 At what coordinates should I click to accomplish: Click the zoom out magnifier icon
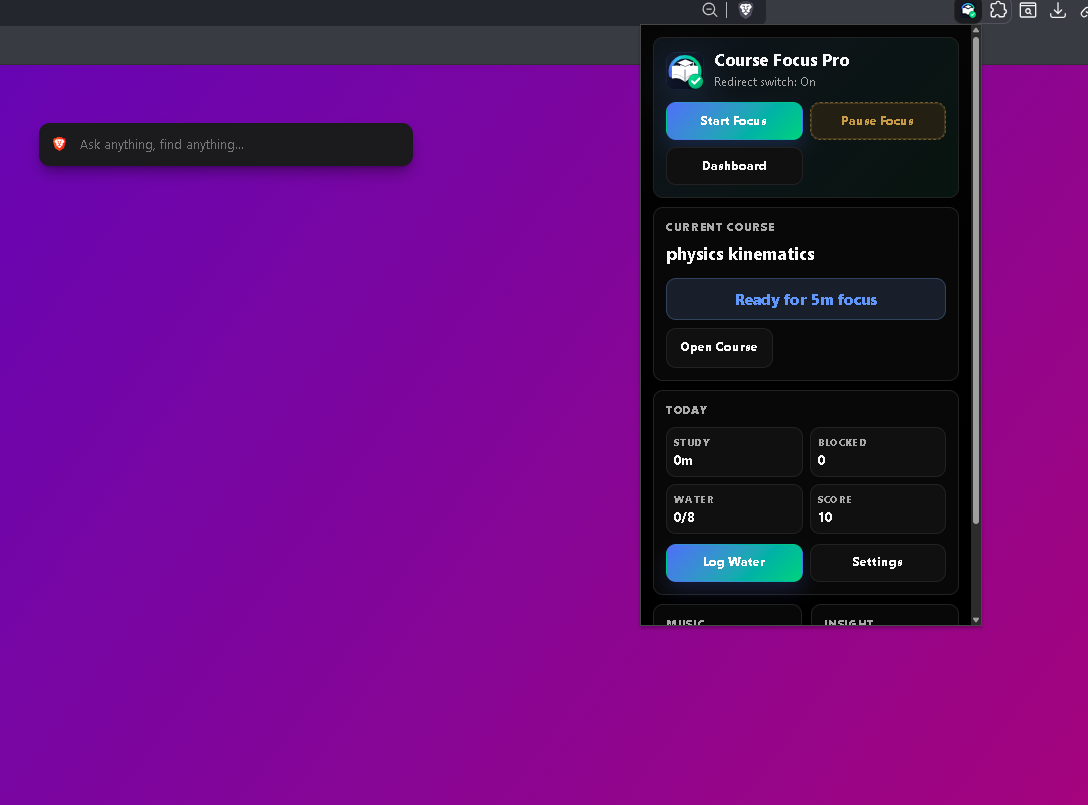[709, 10]
